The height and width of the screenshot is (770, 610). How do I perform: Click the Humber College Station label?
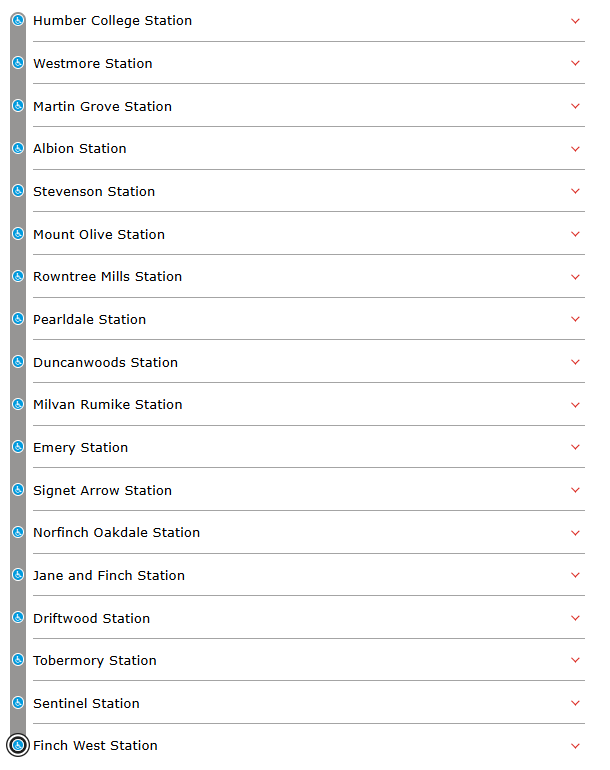(112, 21)
